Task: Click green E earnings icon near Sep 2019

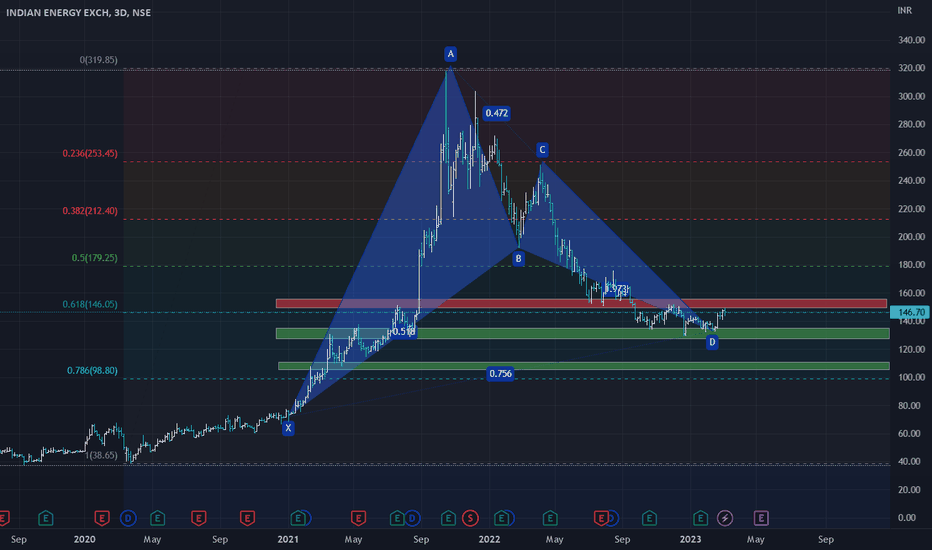Action: (45, 518)
